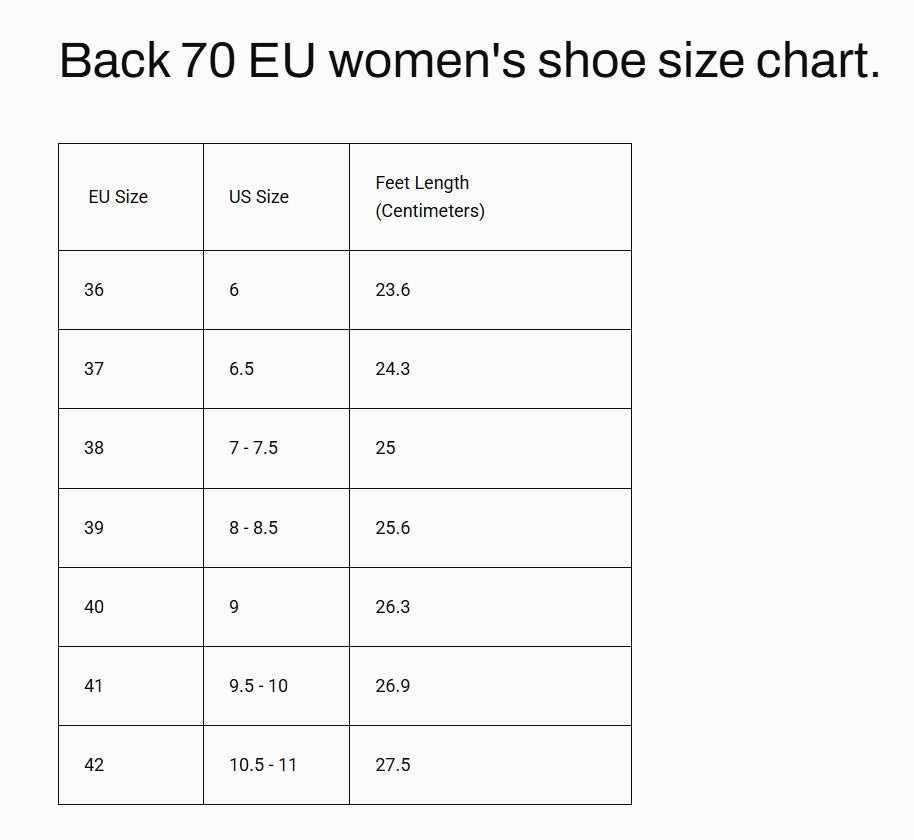This screenshot has width=914, height=840.
Task: Click the '9.5 - 10' US size cell
Action: click(258, 686)
